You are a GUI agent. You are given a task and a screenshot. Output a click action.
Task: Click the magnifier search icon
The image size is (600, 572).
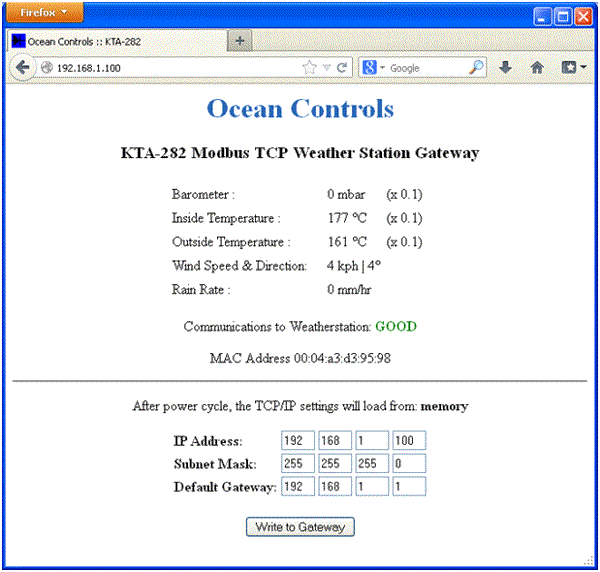(x=476, y=67)
